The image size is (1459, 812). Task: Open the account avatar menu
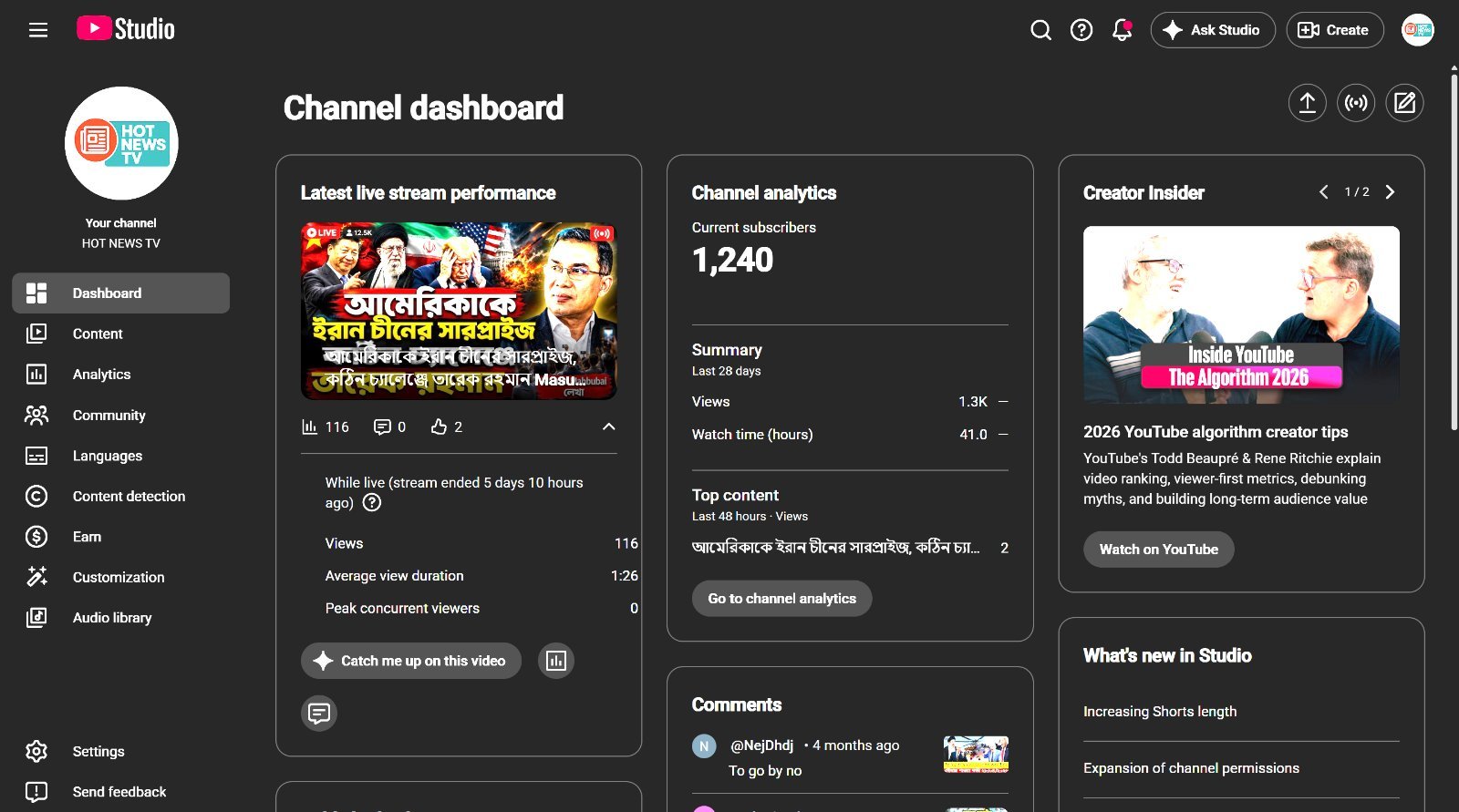pos(1417,30)
